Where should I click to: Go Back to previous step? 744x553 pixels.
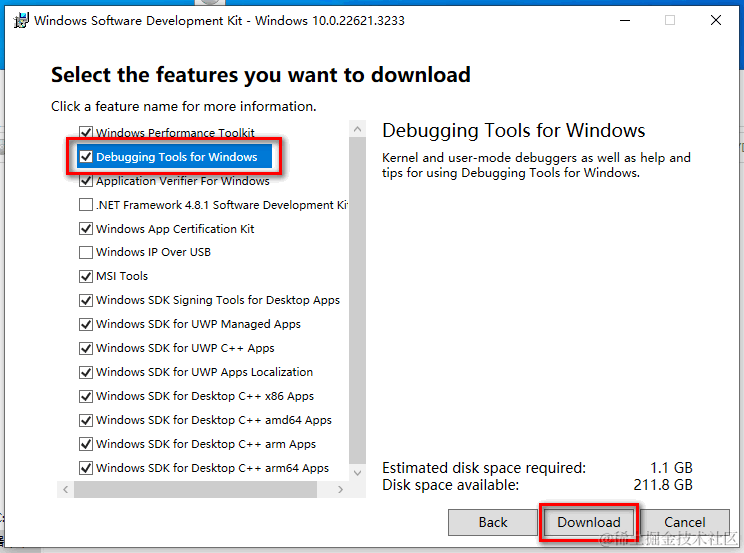(x=493, y=522)
